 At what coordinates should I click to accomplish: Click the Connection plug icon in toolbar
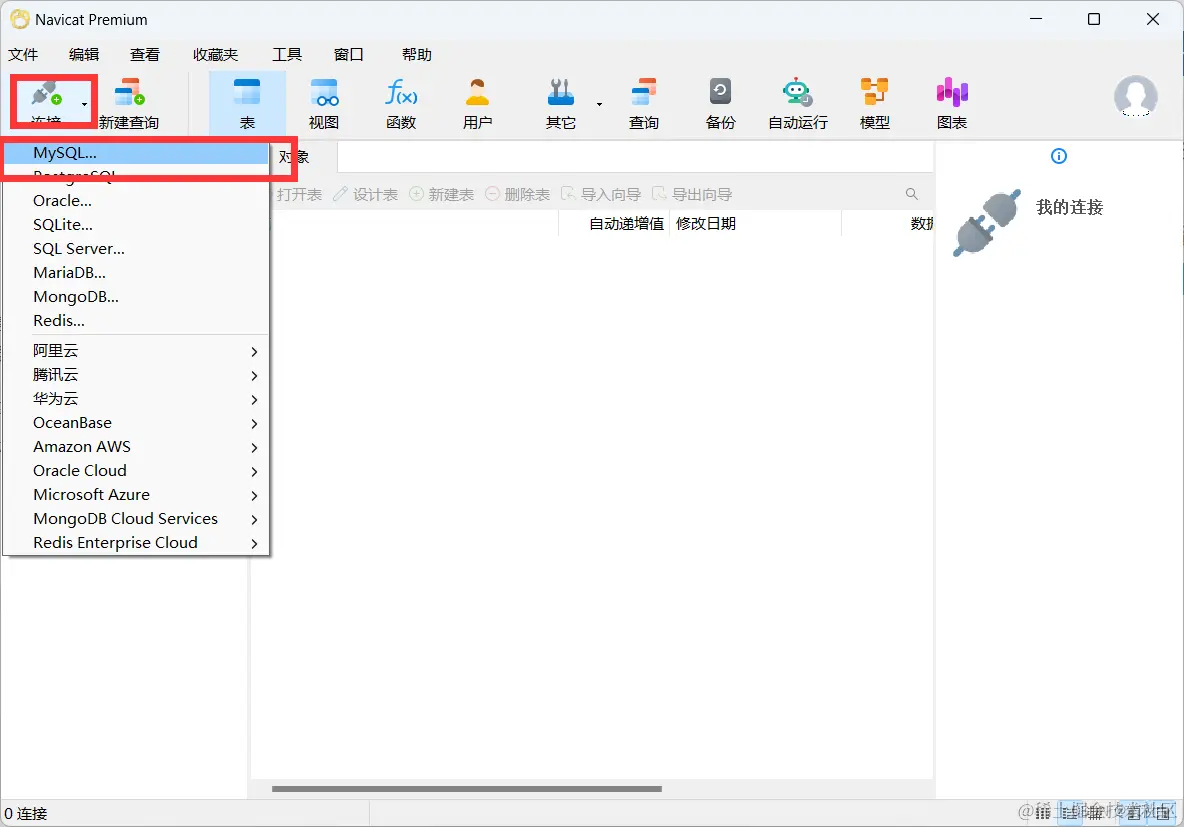(46, 94)
